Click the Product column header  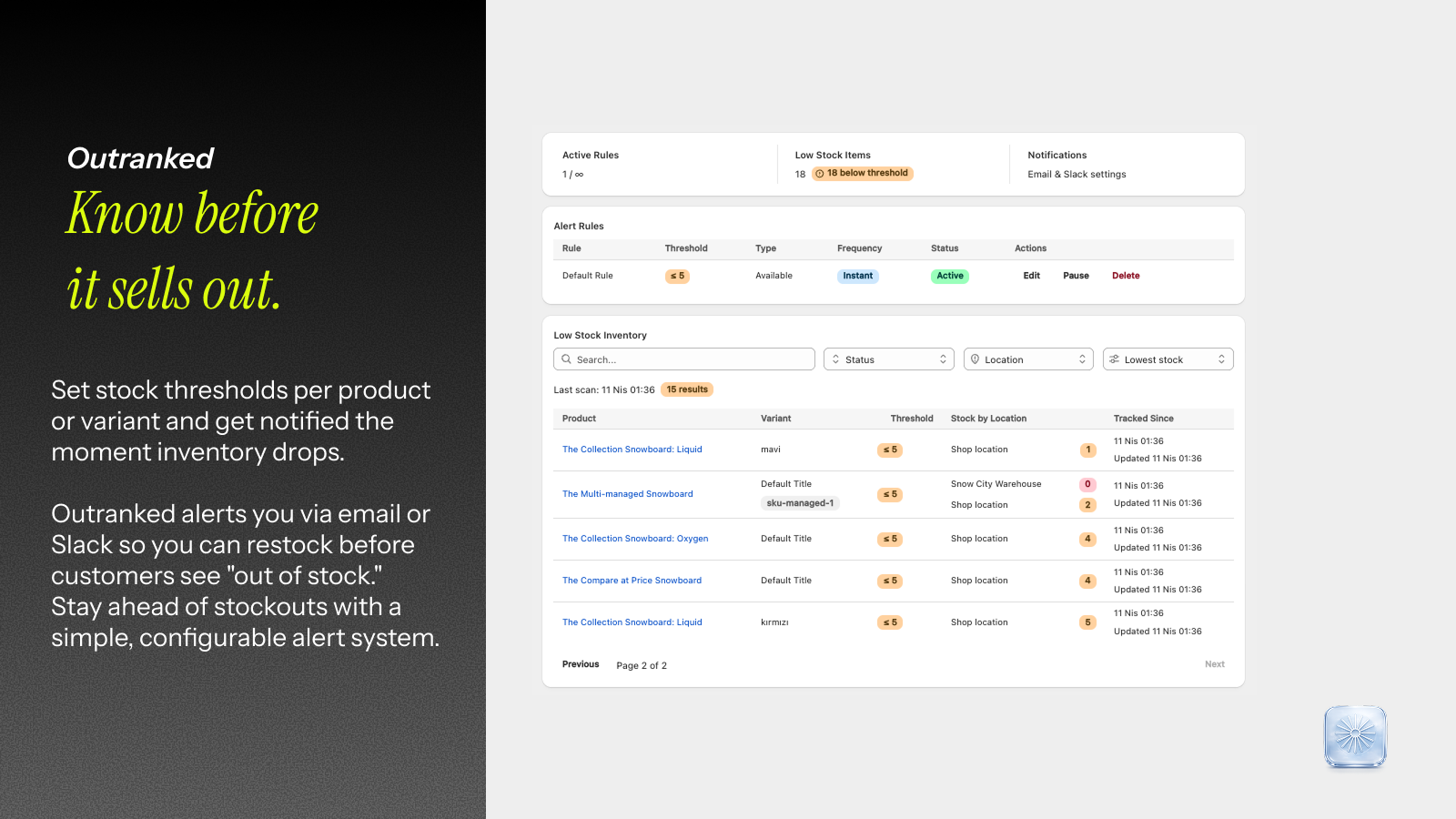tap(579, 419)
